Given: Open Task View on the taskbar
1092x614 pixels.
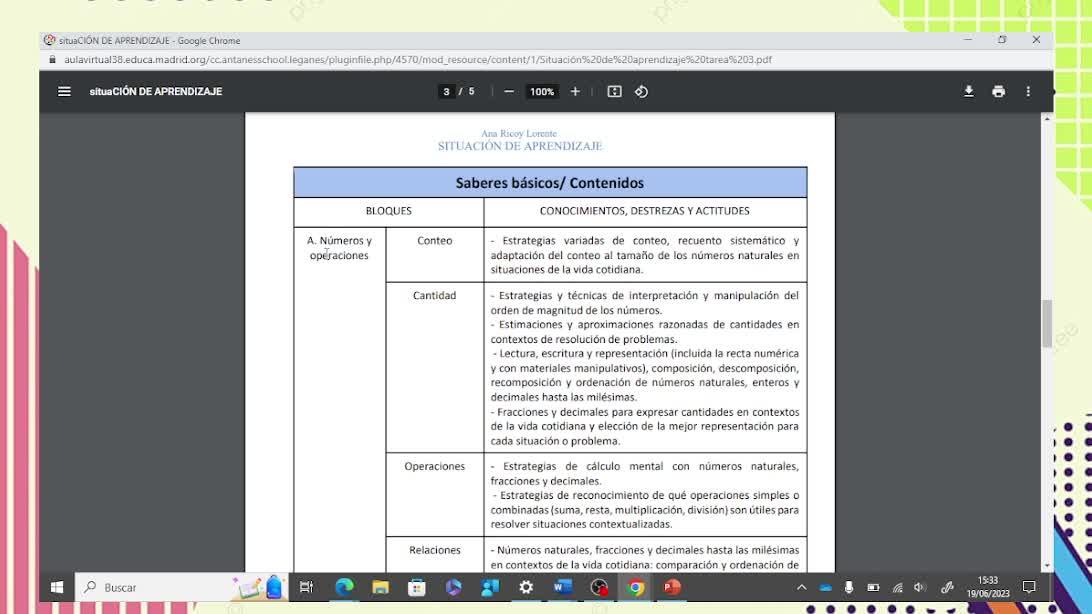Looking at the screenshot, I should [x=306, y=588].
